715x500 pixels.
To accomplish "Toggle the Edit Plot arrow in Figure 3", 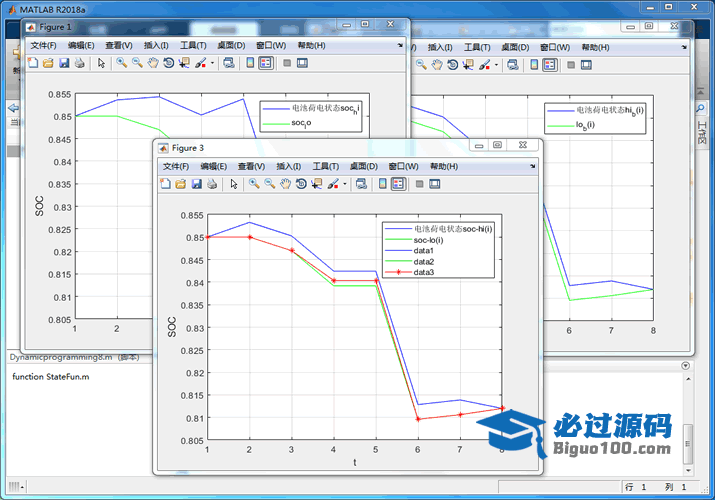I will (x=233, y=184).
